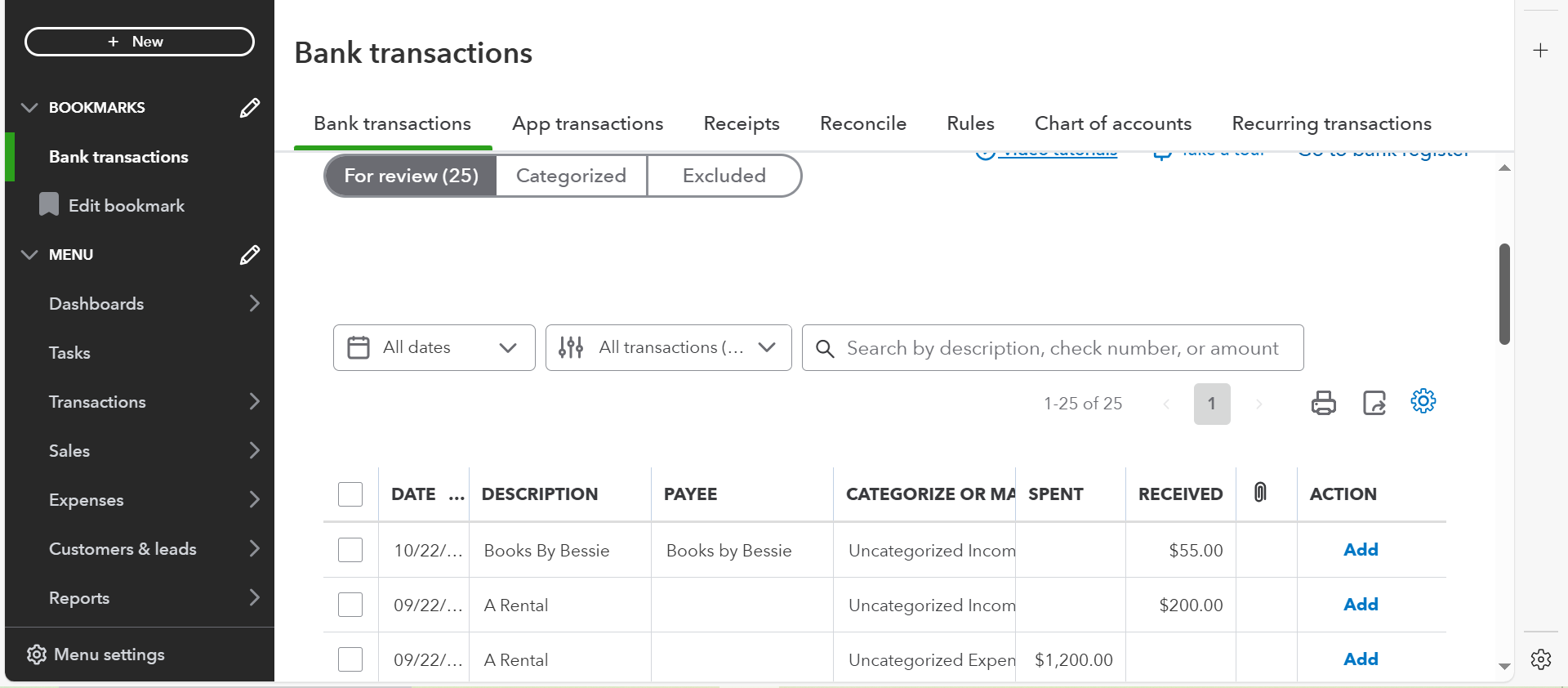This screenshot has width=1568, height=688.
Task: Click Add for the Books By Bessie transaction
Action: click(x=1361, y=550)
